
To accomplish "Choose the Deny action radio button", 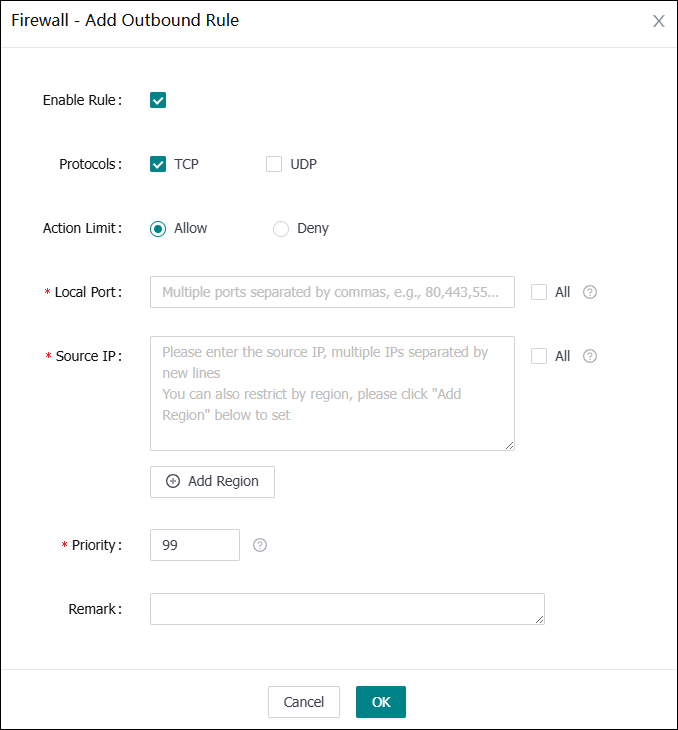I will coord(281,228).
